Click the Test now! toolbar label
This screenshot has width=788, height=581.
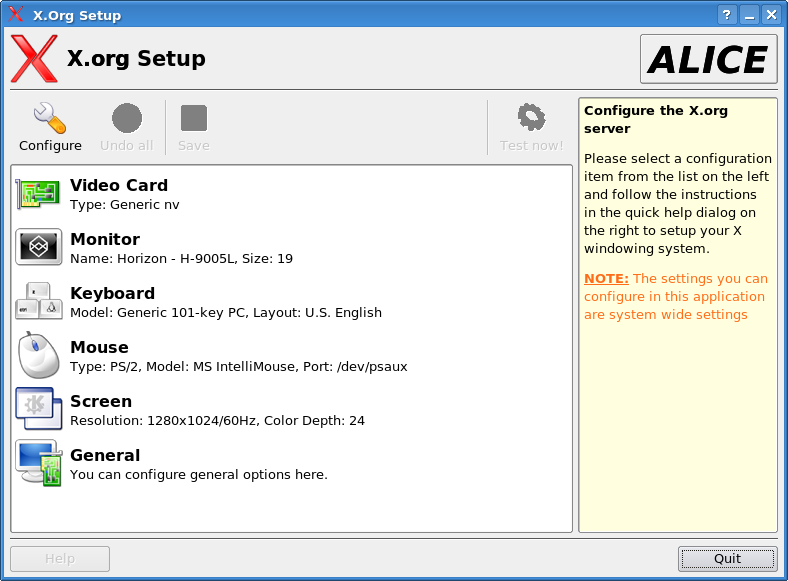532,146
